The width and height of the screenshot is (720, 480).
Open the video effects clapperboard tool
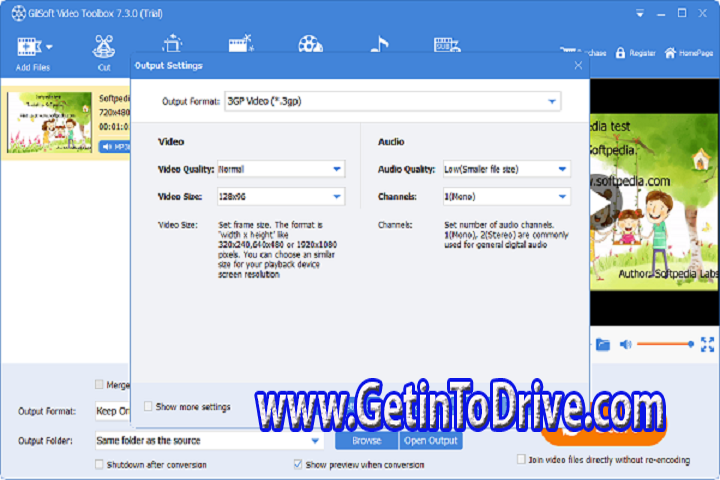(241, 44)
